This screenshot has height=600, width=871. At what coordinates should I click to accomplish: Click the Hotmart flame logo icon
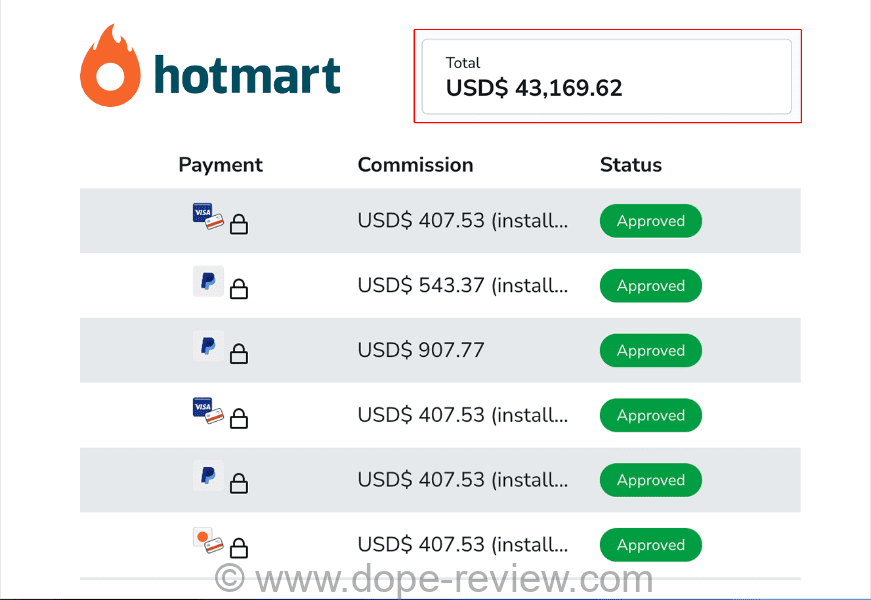pyautogui.click(x=109, y=65)
